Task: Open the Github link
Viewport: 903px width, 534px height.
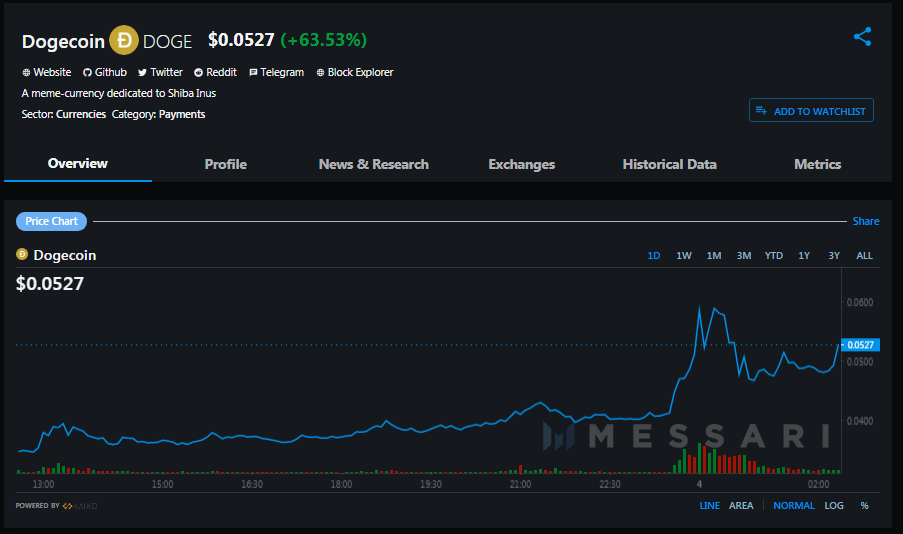Action: point(105,72)
